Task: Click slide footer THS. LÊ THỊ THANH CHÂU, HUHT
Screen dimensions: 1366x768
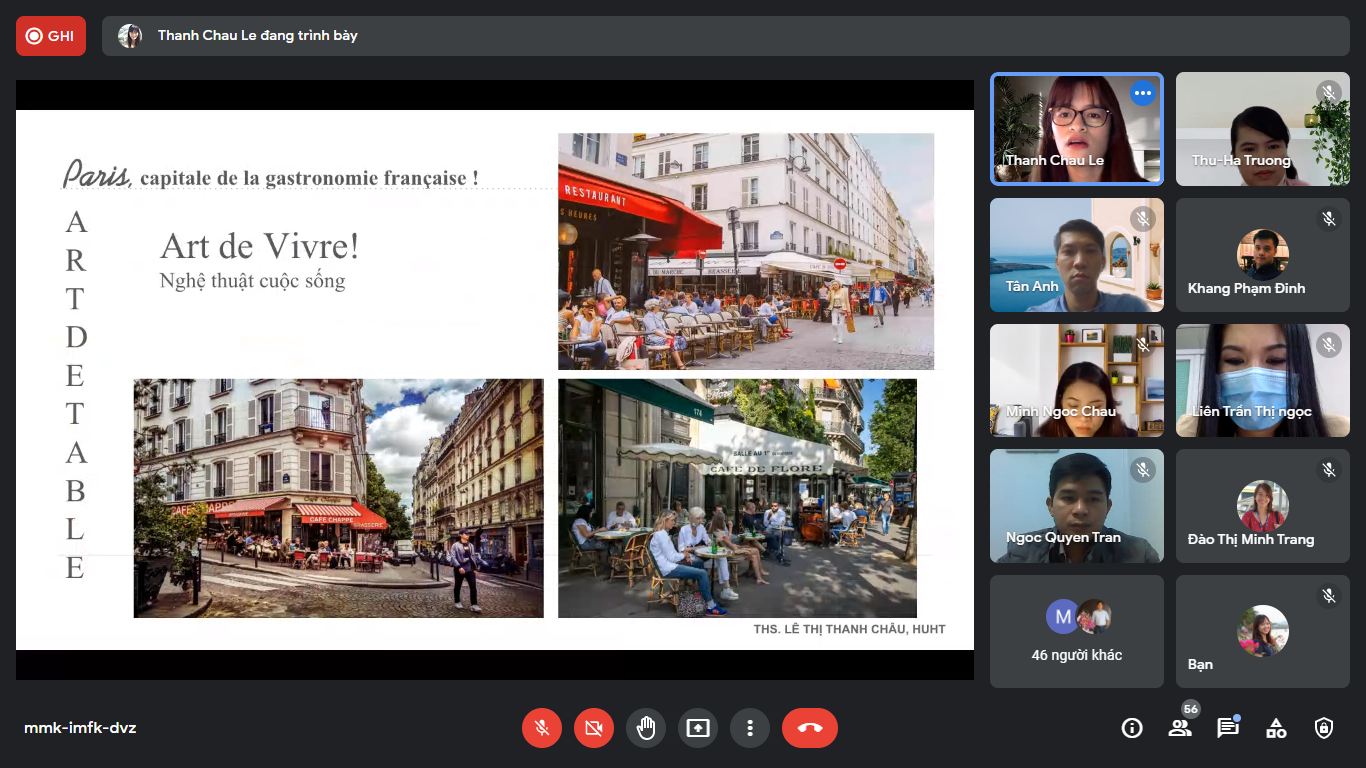Action: (x=849, y=629)
